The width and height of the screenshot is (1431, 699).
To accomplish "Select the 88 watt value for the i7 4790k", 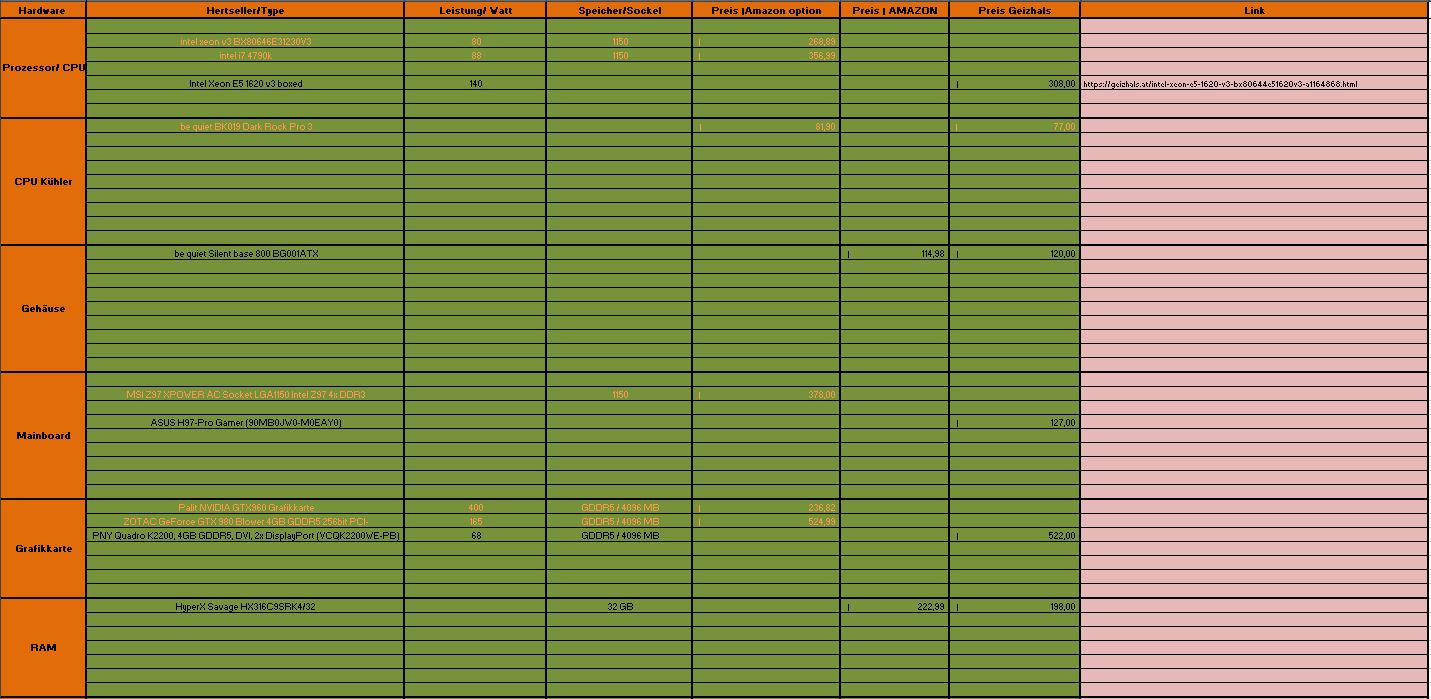I will coord(475,56).
